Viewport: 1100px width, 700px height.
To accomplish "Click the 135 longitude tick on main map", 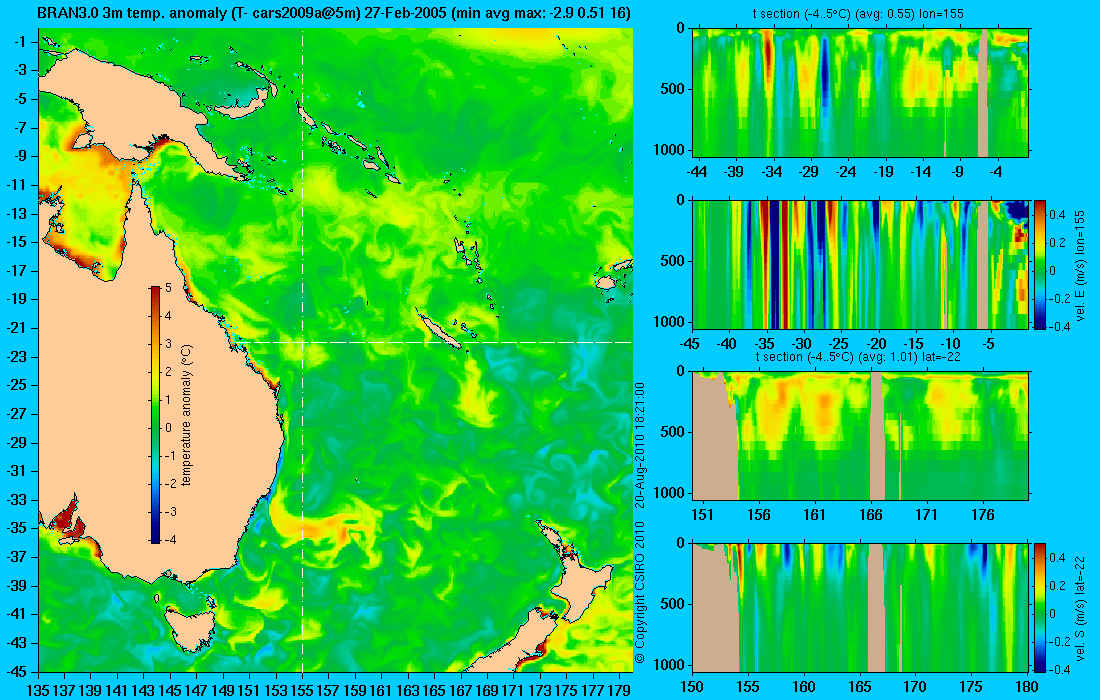I will tap(38, 690).
